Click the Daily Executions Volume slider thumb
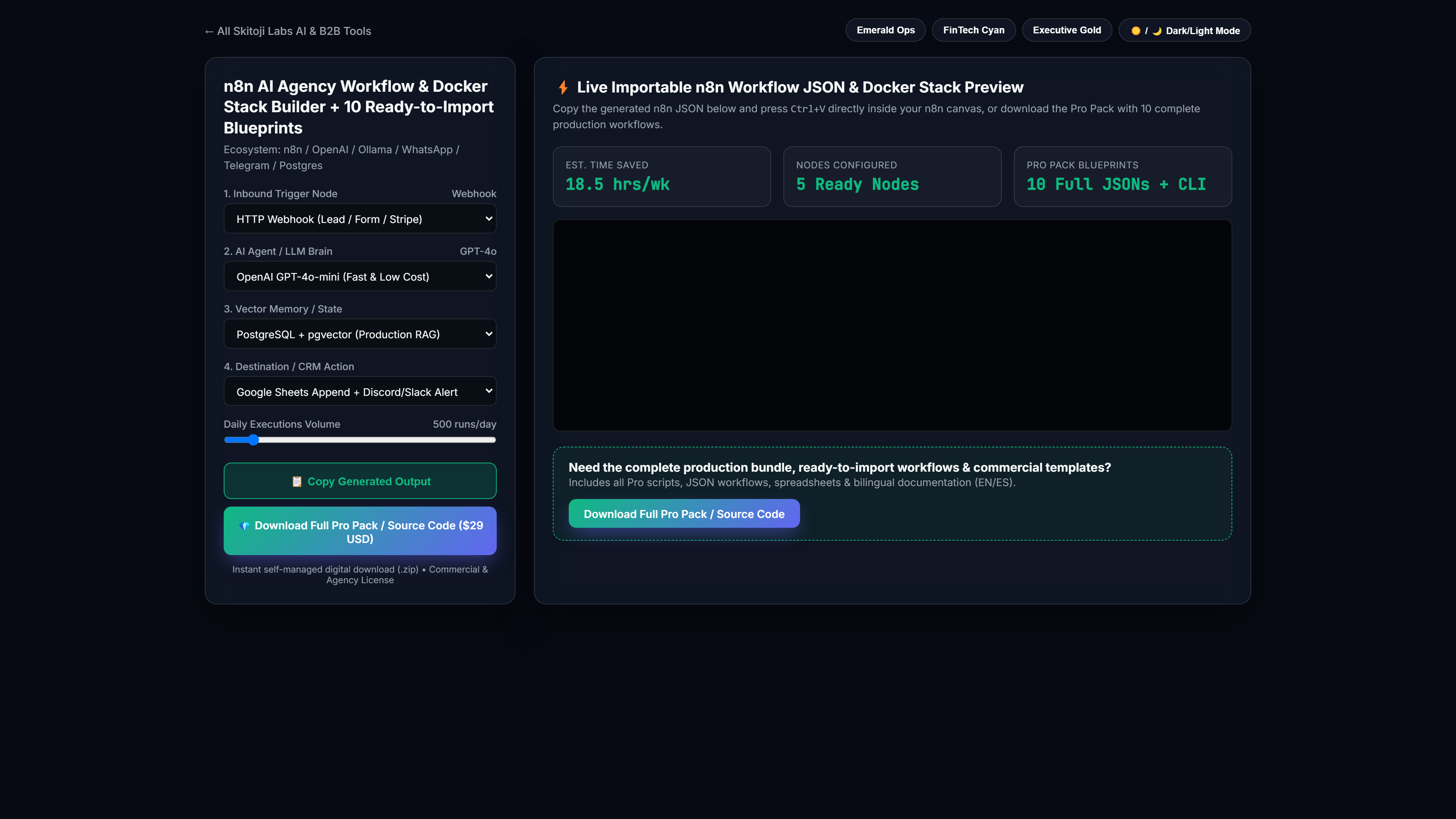The width and height of the screenshot is (1456, 819). click(253, 440)
